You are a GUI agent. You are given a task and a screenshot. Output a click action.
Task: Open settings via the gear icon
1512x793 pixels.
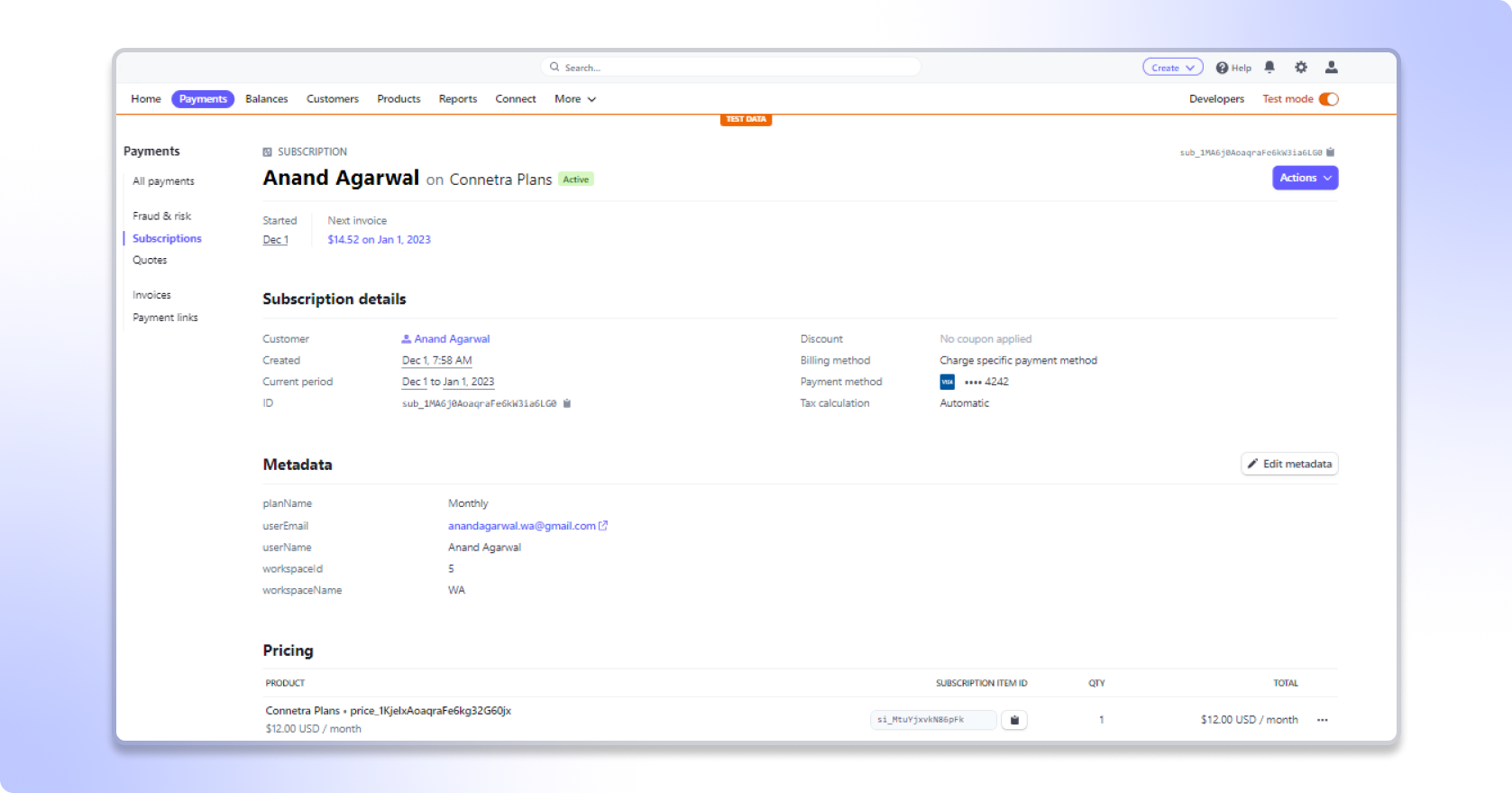pos(1300,67)
